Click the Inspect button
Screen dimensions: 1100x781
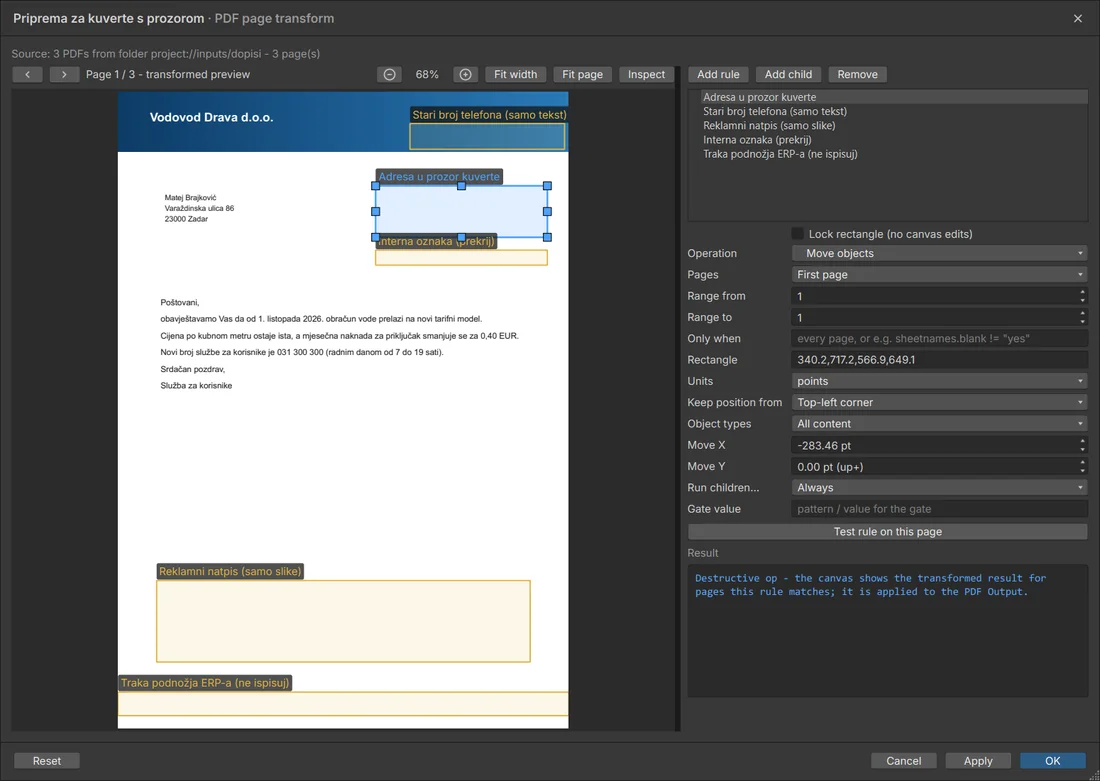[646, 74]
